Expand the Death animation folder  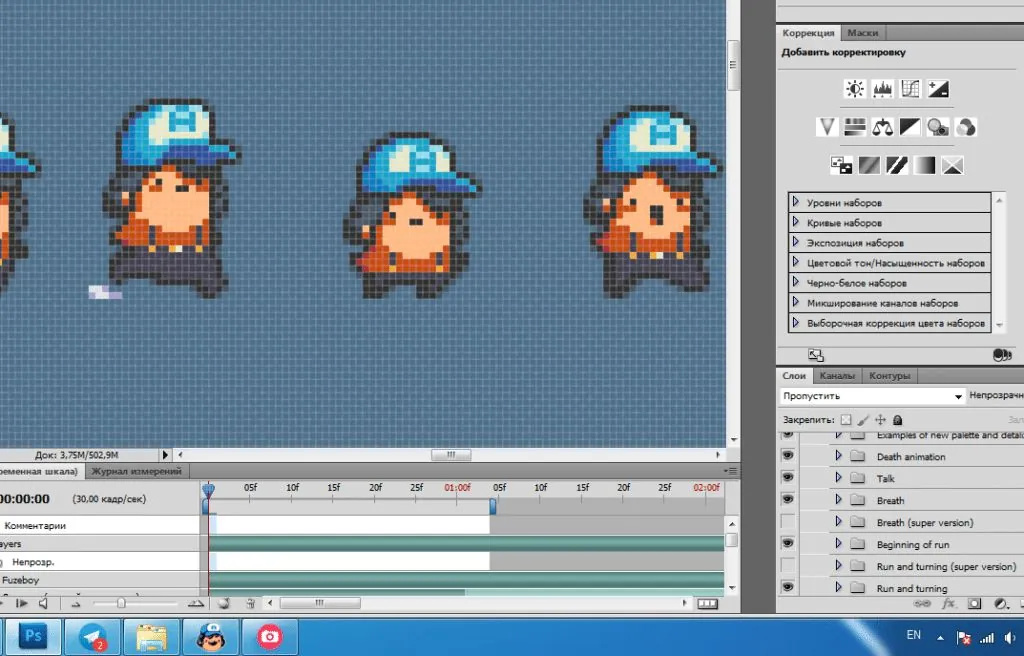[839, 455]
